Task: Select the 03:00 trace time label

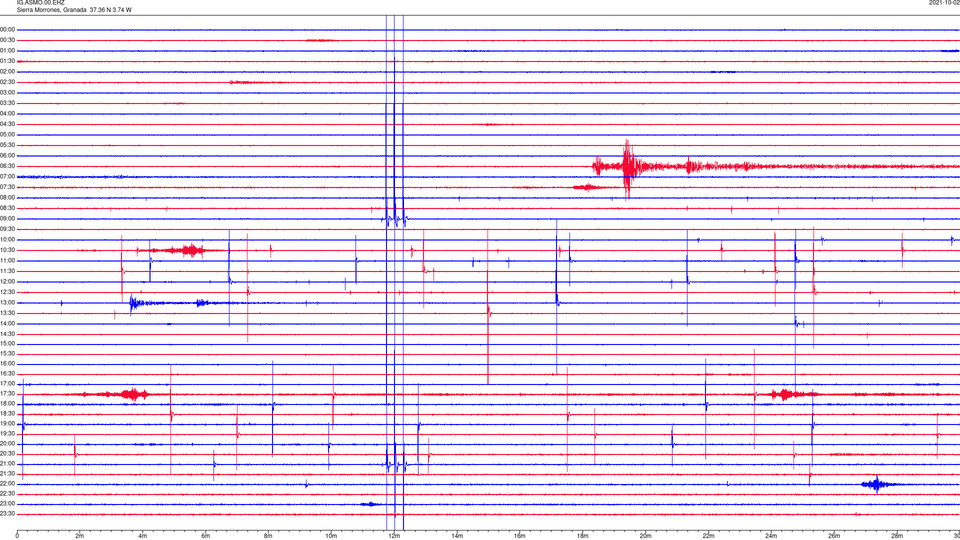Action: click(x=8, y=92)
